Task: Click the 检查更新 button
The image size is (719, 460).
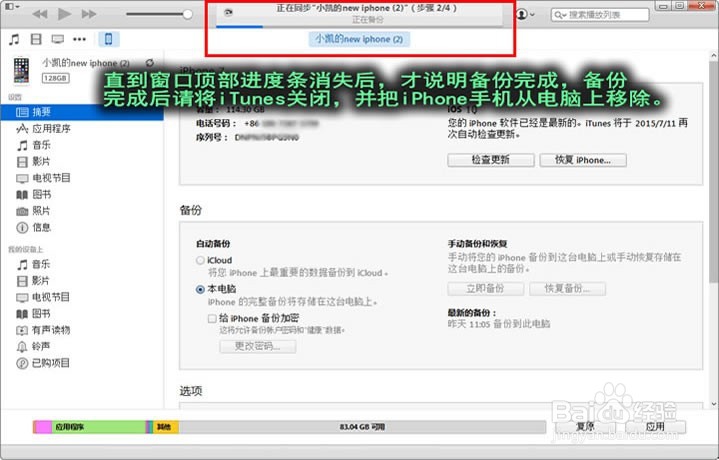Action: (x=491, y=160)
